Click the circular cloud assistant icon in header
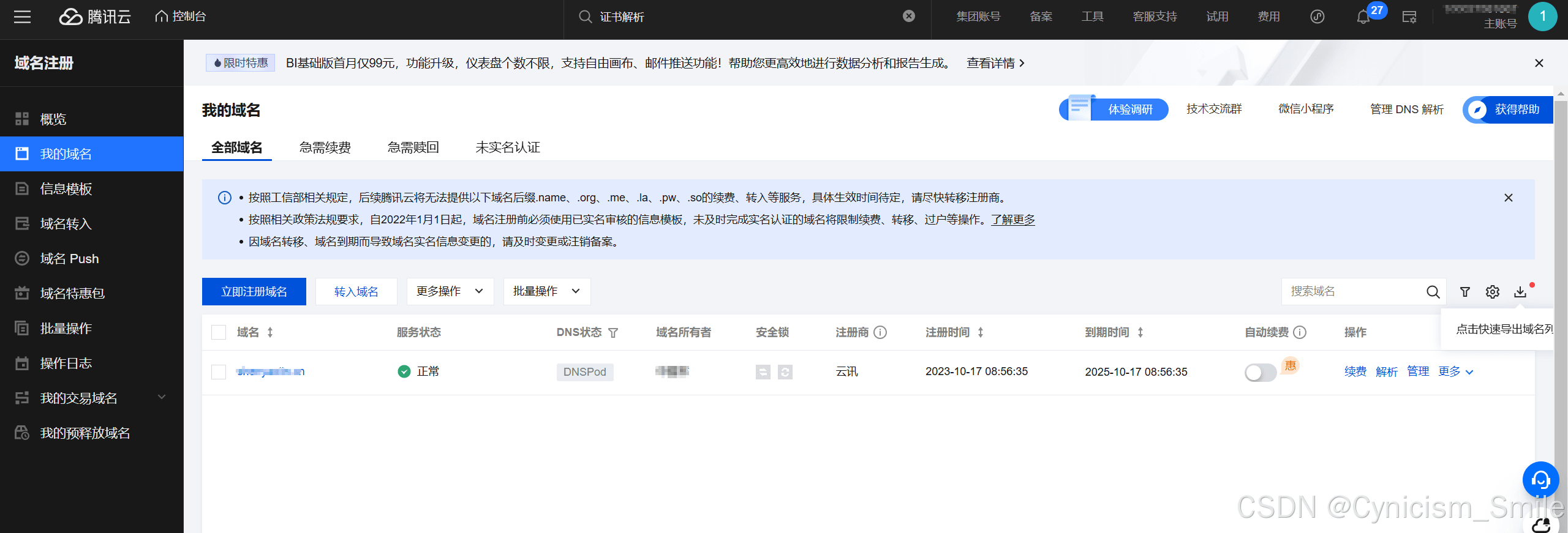 pos(1317,17)
